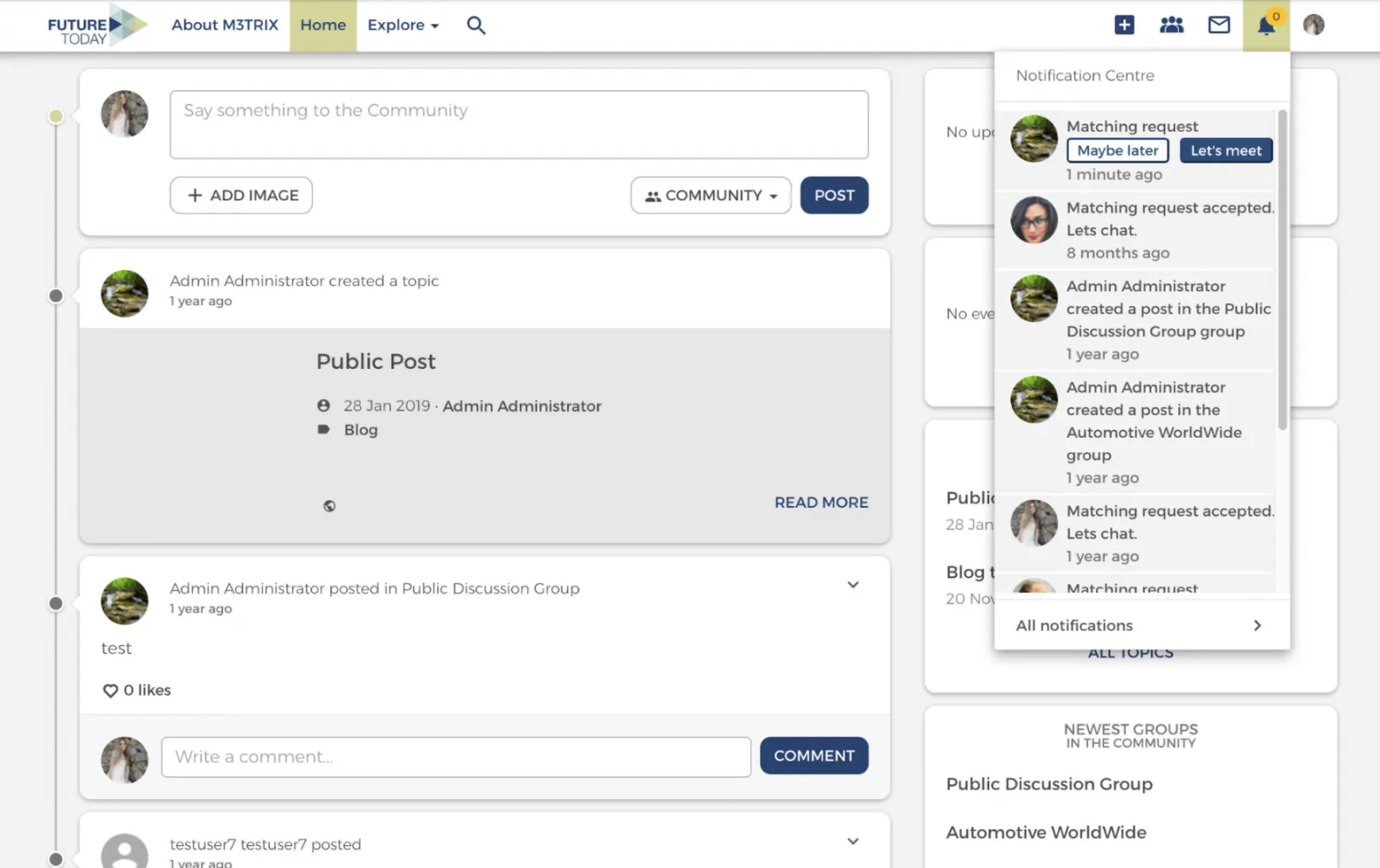This screenshot has height=868, width=1380.
Task: Accept request with Let's meet button
Action: tap(1226, 151)
